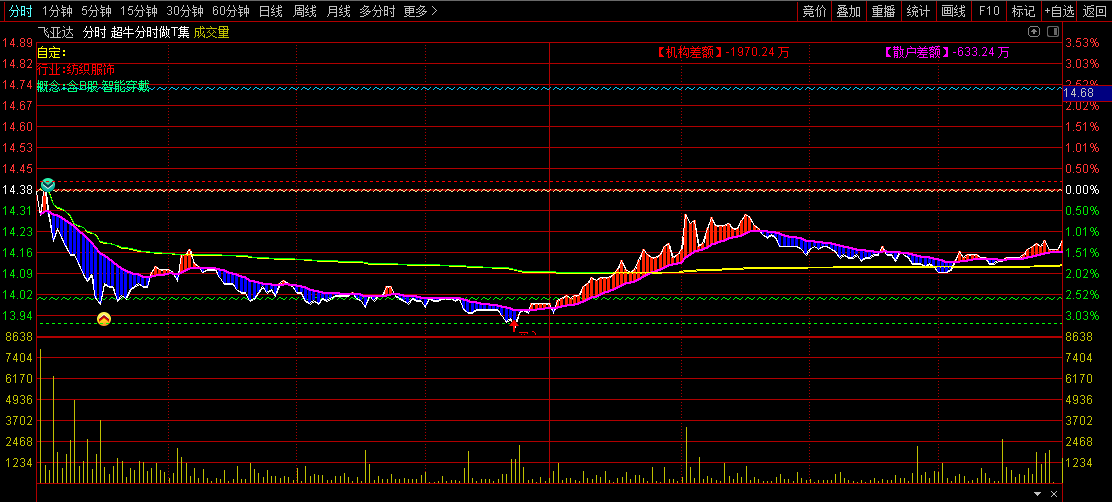Click the 3.53% label on right axis
Screen dimensions: 1112x502
(1083, 43)
